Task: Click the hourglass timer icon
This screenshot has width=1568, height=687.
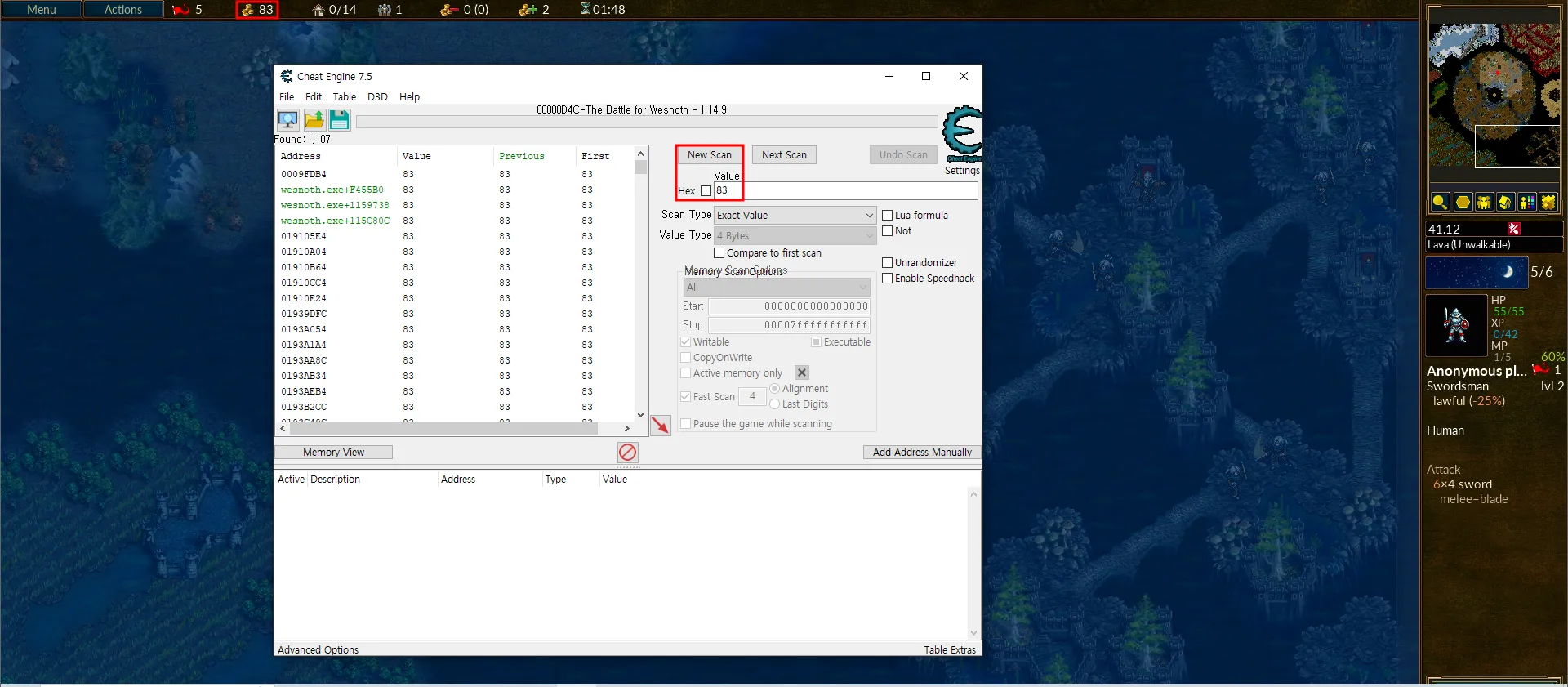Action: [586, 9]
